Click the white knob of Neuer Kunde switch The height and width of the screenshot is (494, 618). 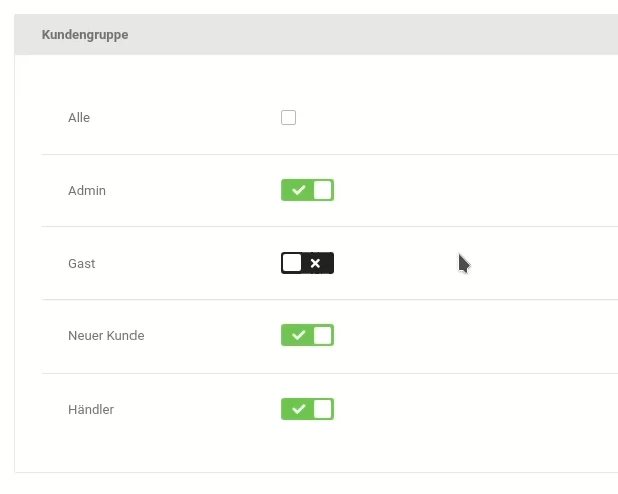pyautogui.click(x=322, y=335)
